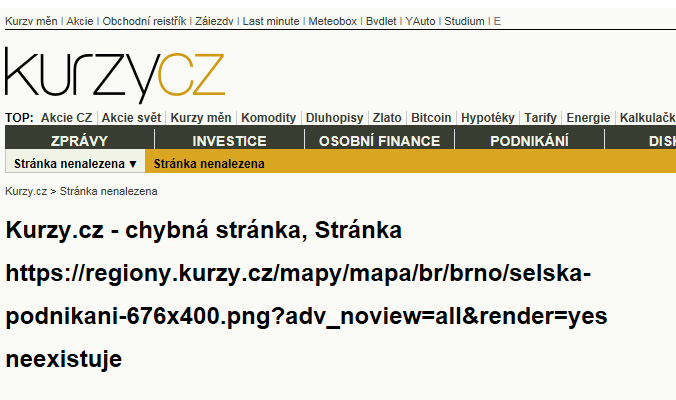Open the Meteobox link
Viewport: 676px width, 400px height.
click(x=332, y=21)
